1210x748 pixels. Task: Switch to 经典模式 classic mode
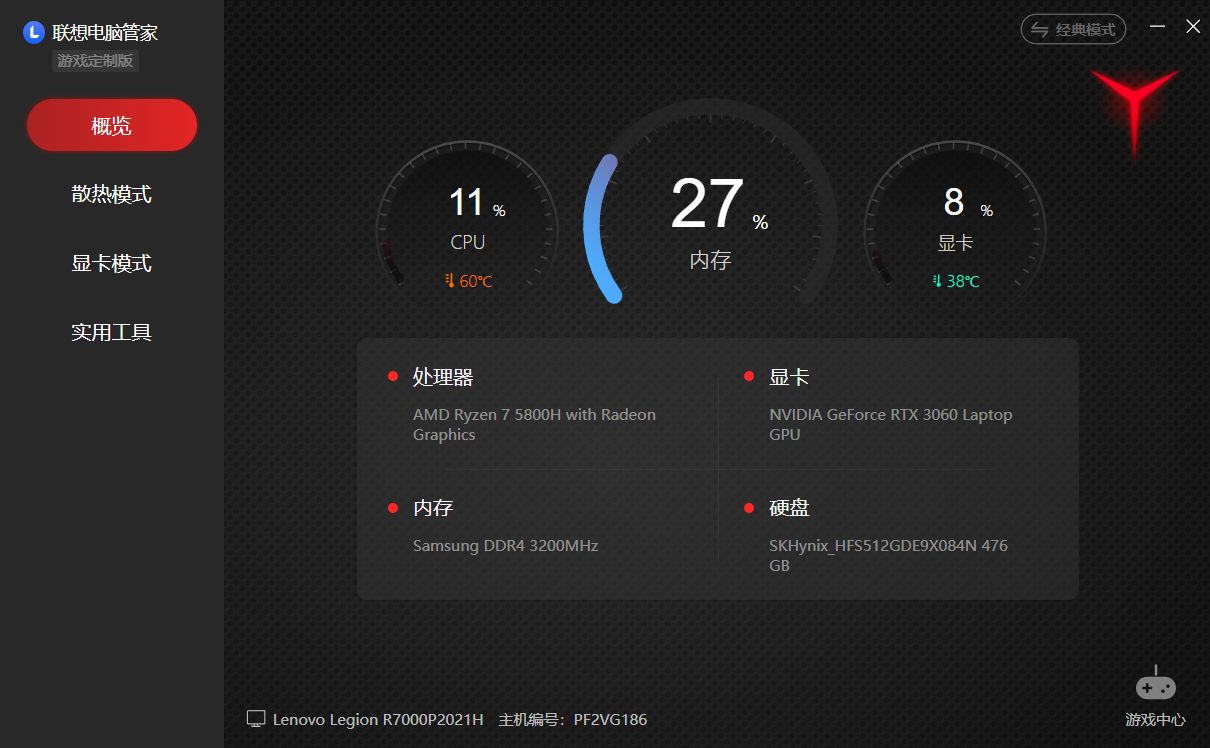pos(1073,29)
